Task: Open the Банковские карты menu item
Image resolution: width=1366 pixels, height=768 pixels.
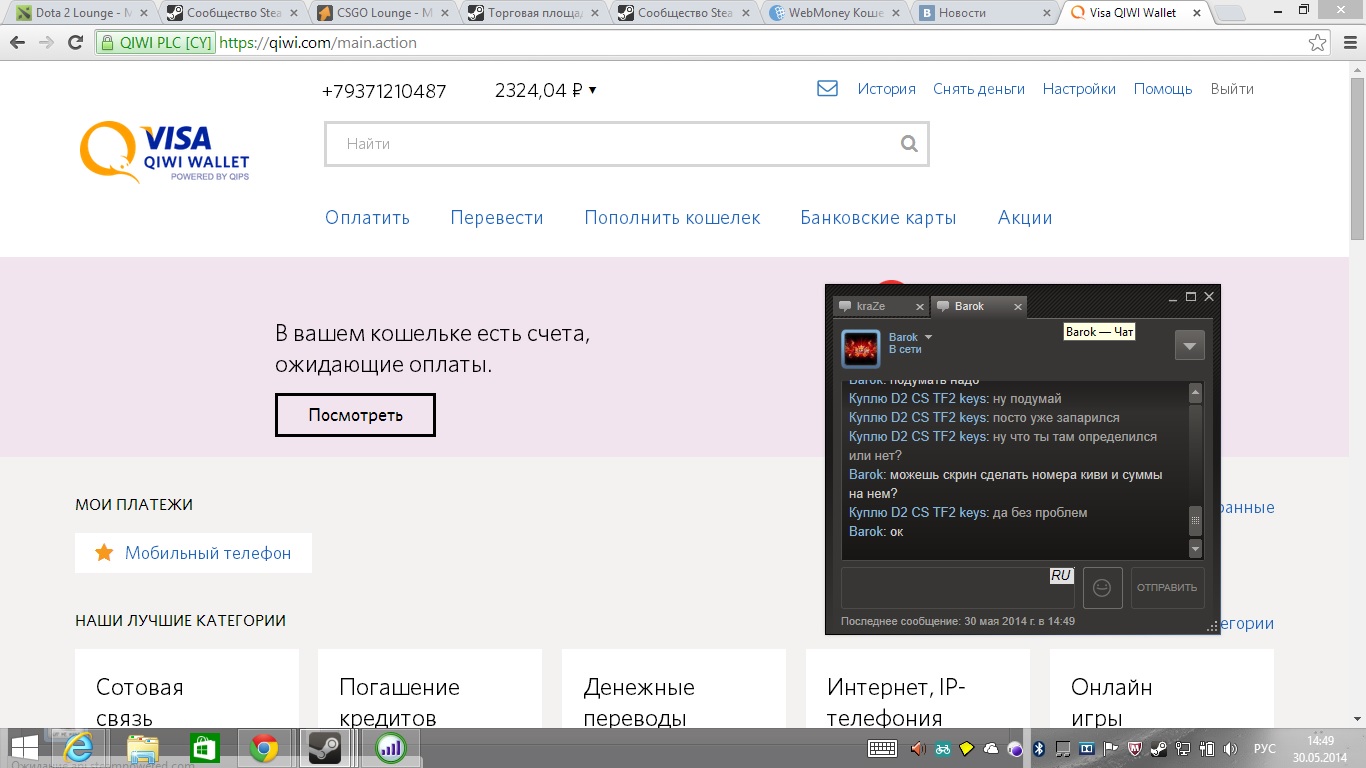Action: tap(878, 218)
